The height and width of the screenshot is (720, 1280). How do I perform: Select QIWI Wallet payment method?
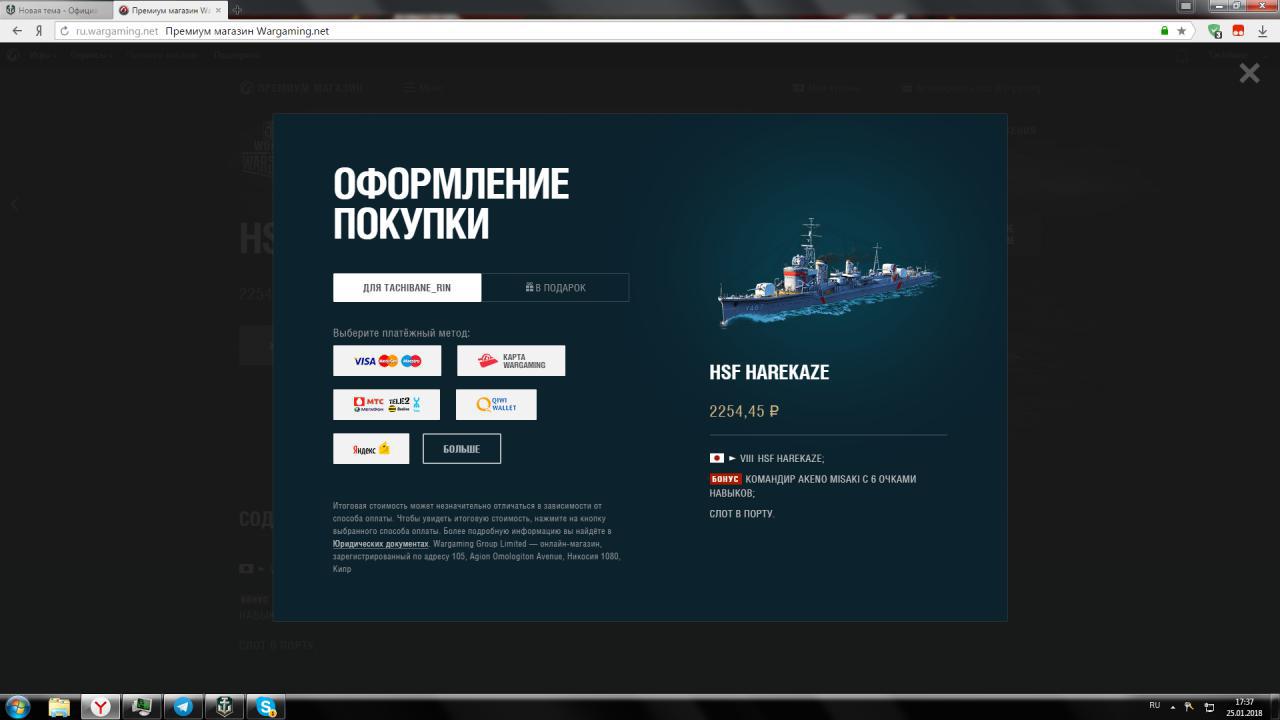pyautogui.click(x=496, y=405)
